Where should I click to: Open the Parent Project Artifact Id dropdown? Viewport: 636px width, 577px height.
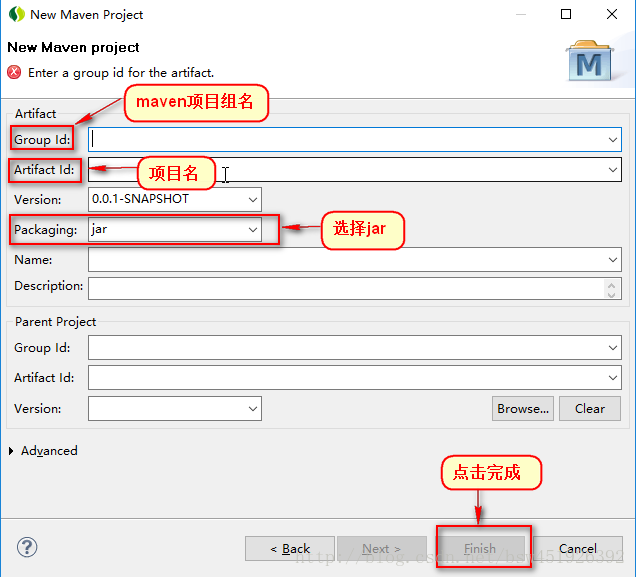pos(612,378)
